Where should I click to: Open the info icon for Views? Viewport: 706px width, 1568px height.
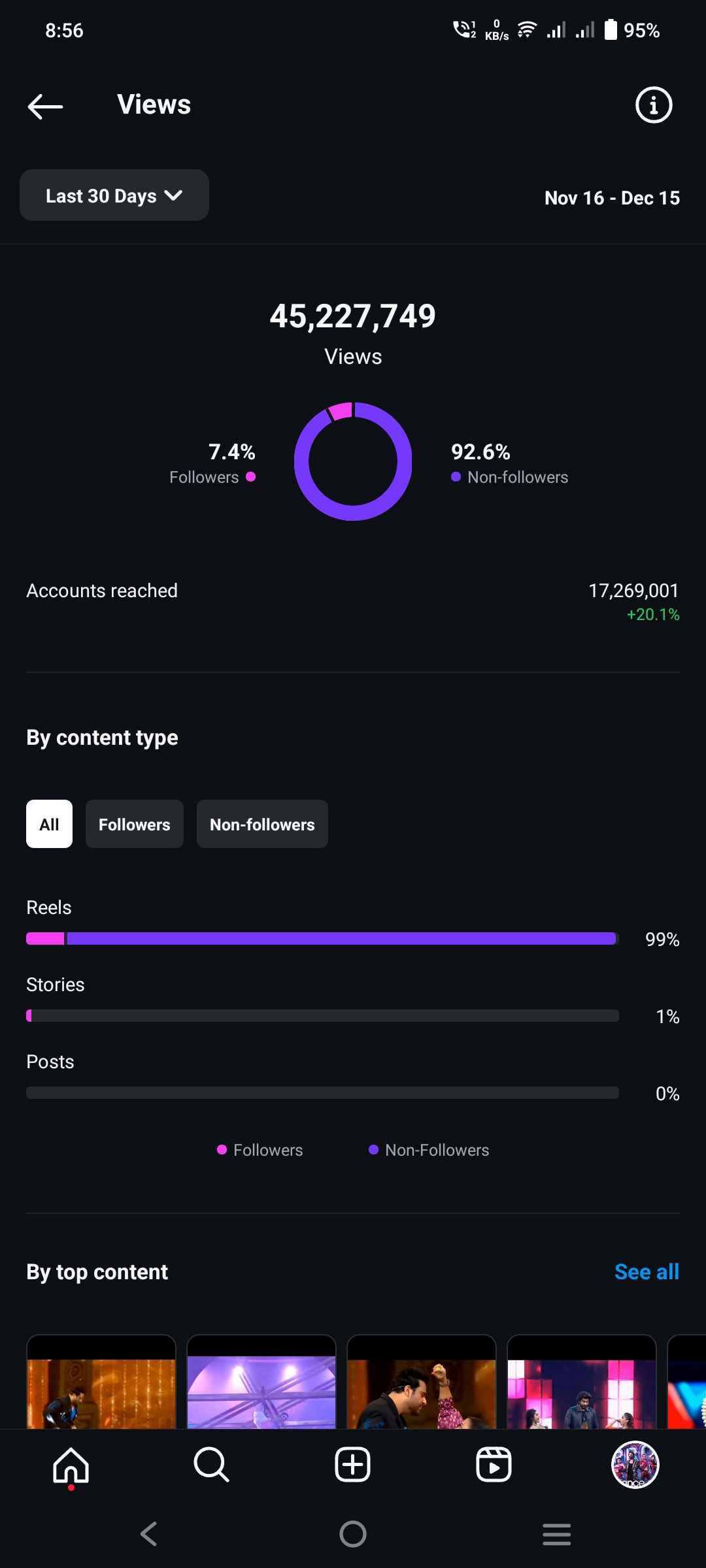[653, 105]
